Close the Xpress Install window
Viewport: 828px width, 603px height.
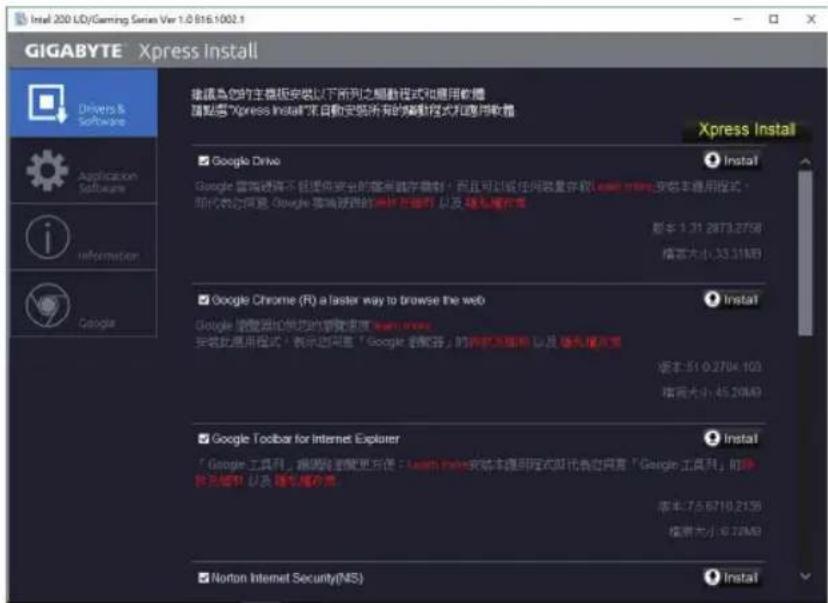811,19
